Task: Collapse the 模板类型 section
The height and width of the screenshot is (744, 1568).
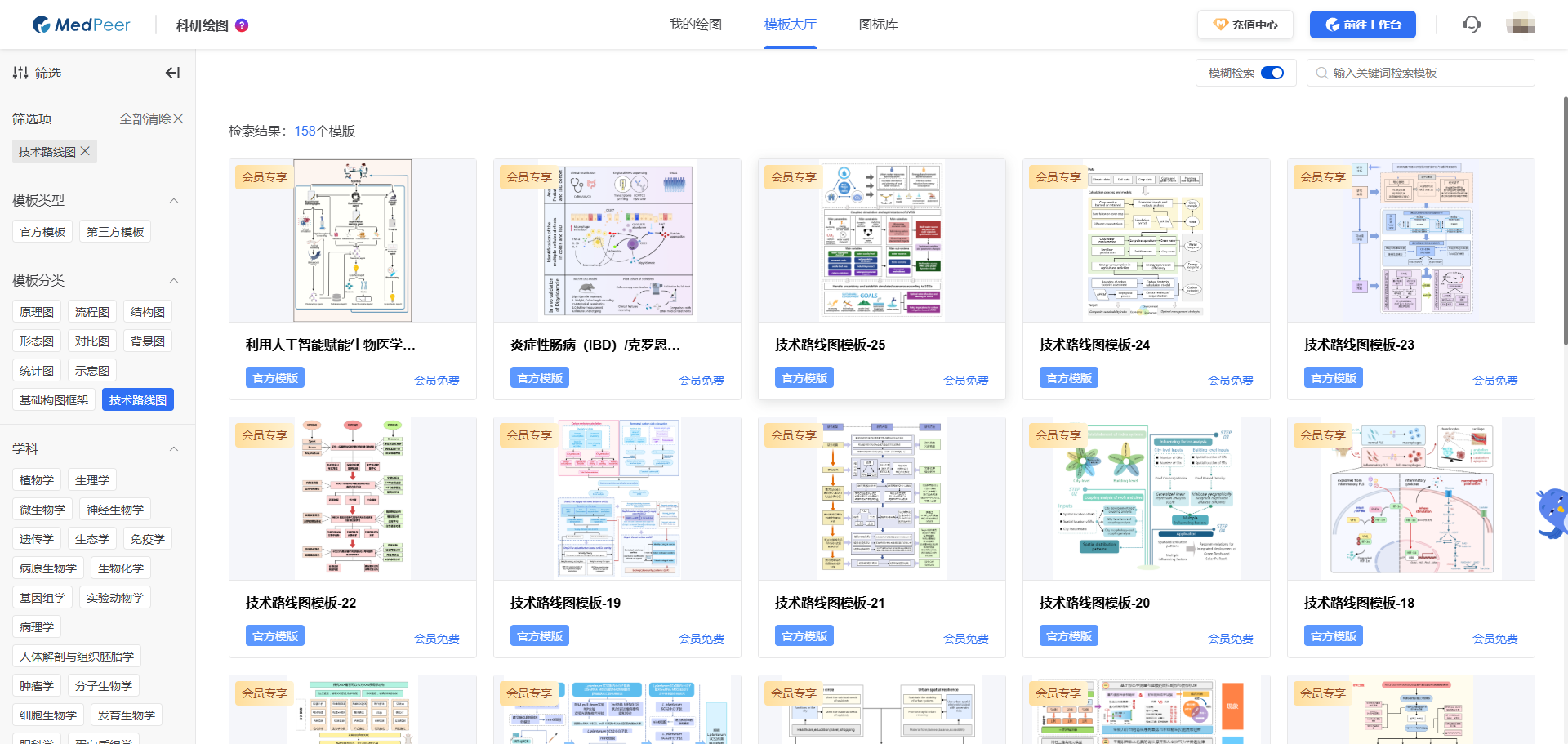Action: pyautogui.click(x=173, y=201)
